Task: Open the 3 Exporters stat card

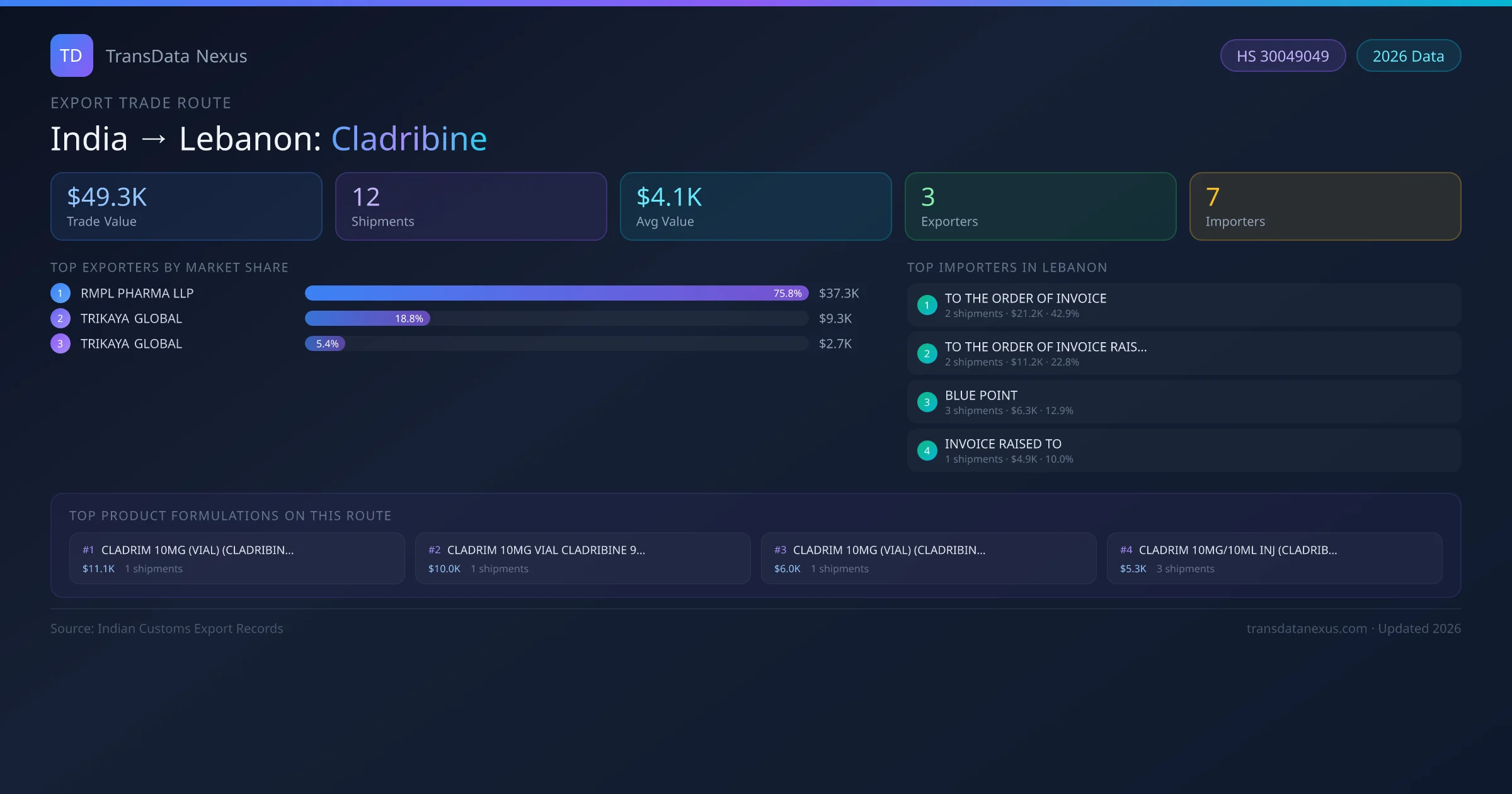Action: pyautogui.click(x=1039, y=206)
